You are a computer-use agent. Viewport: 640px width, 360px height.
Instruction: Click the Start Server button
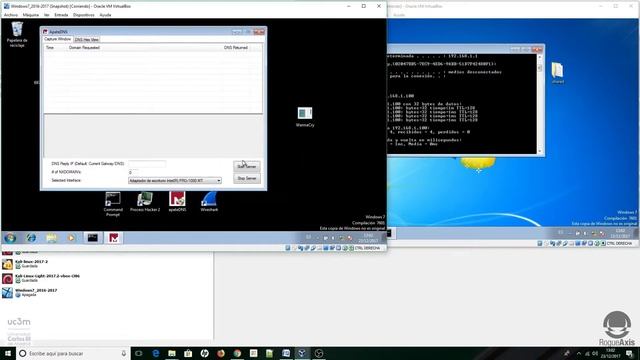pyautogui.click(x=247, y=166)
